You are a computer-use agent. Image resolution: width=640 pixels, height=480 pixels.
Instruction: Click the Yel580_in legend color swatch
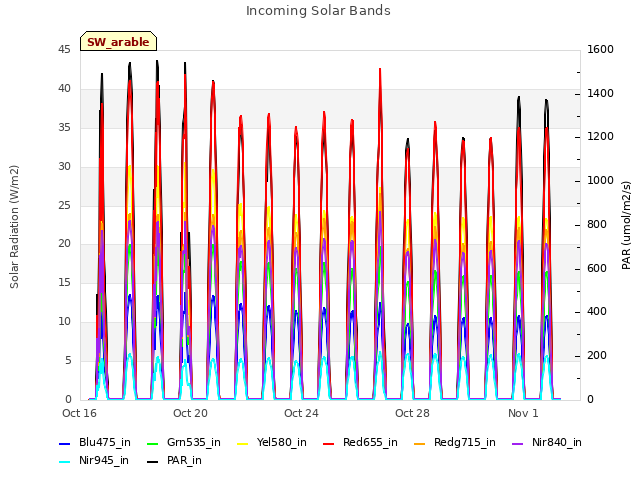(242, 444)
